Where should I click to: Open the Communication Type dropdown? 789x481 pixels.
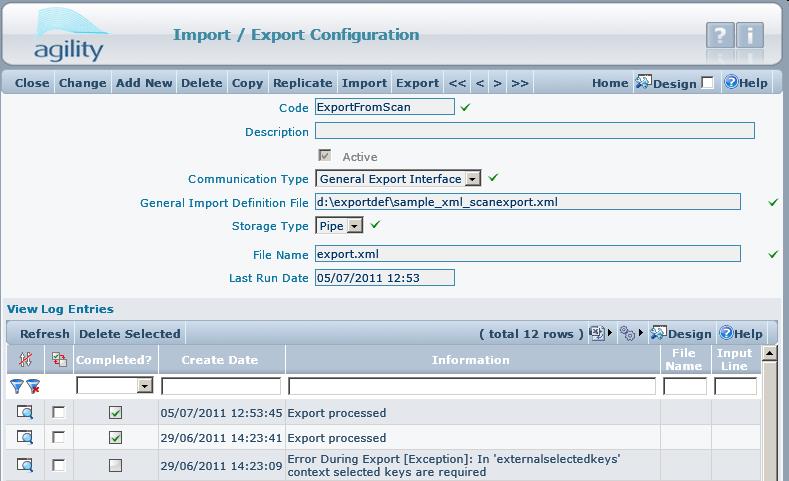(473, 179)
